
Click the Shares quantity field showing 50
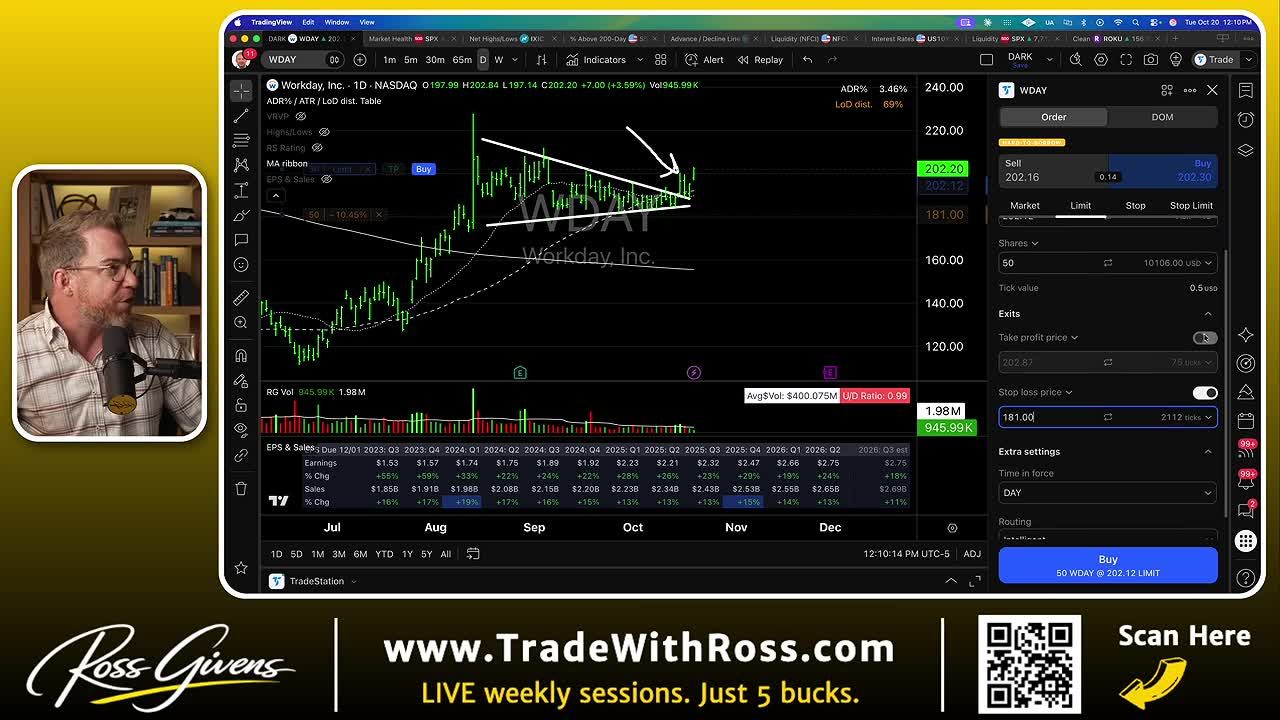[1108, 263]
